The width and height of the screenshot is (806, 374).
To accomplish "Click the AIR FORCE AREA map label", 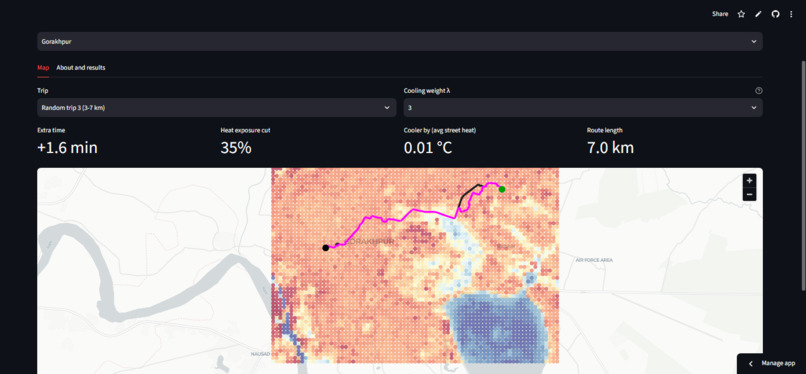I will pyautogui.click(x=594, y=260).
